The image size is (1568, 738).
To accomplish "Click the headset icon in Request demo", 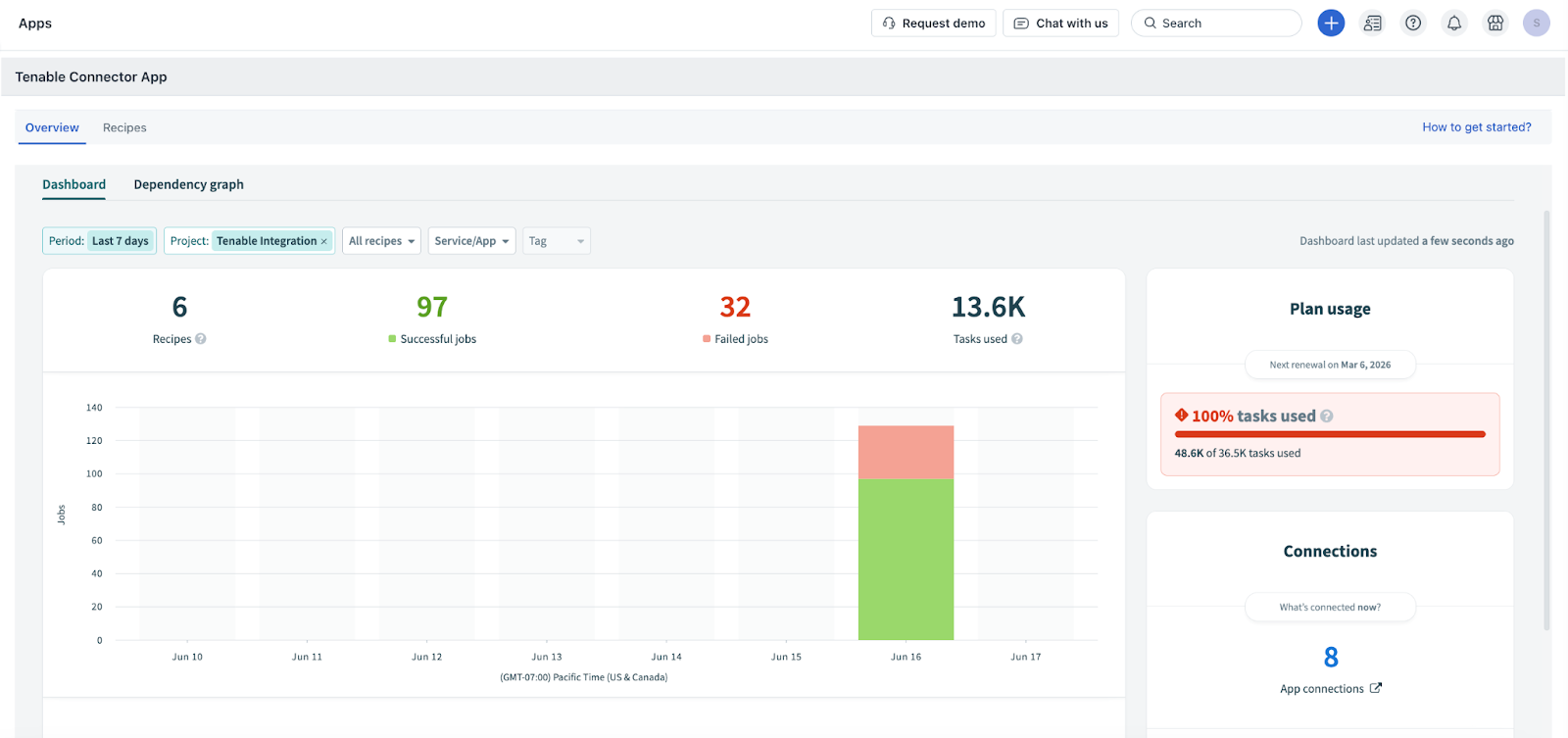I will point(889,23).
